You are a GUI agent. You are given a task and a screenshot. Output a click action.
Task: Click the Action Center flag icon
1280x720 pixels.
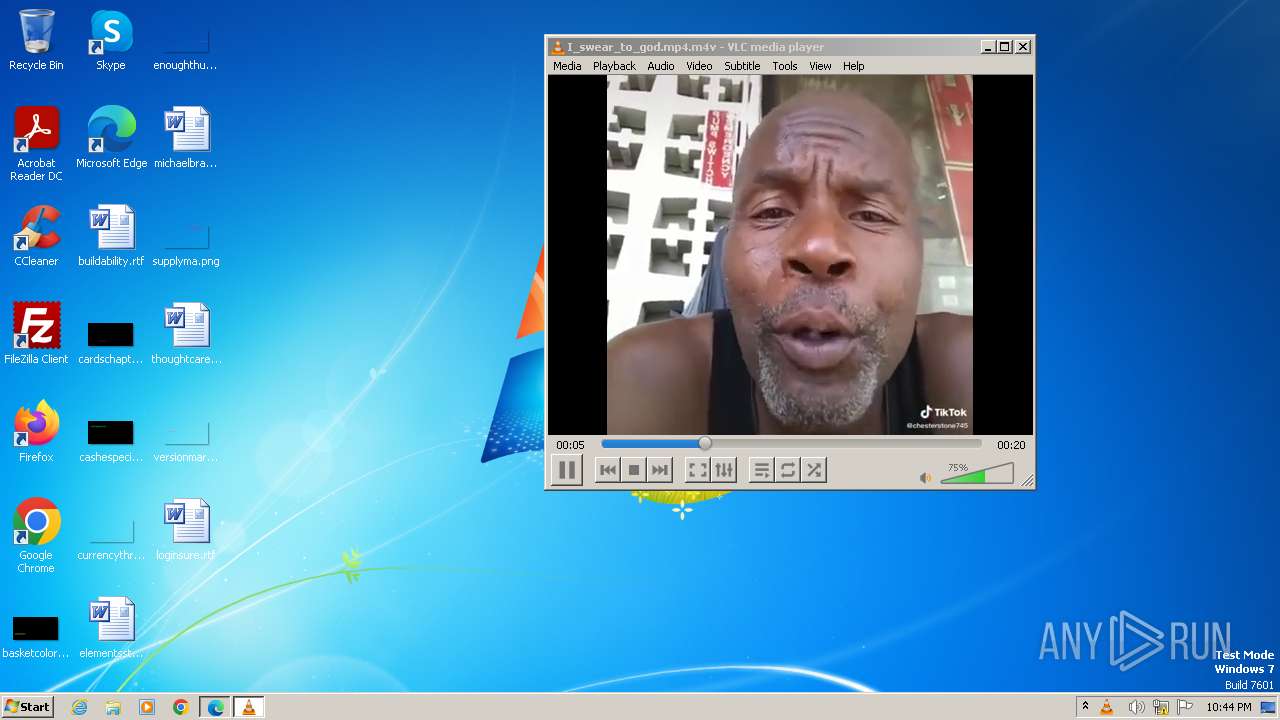(1184, 707)
